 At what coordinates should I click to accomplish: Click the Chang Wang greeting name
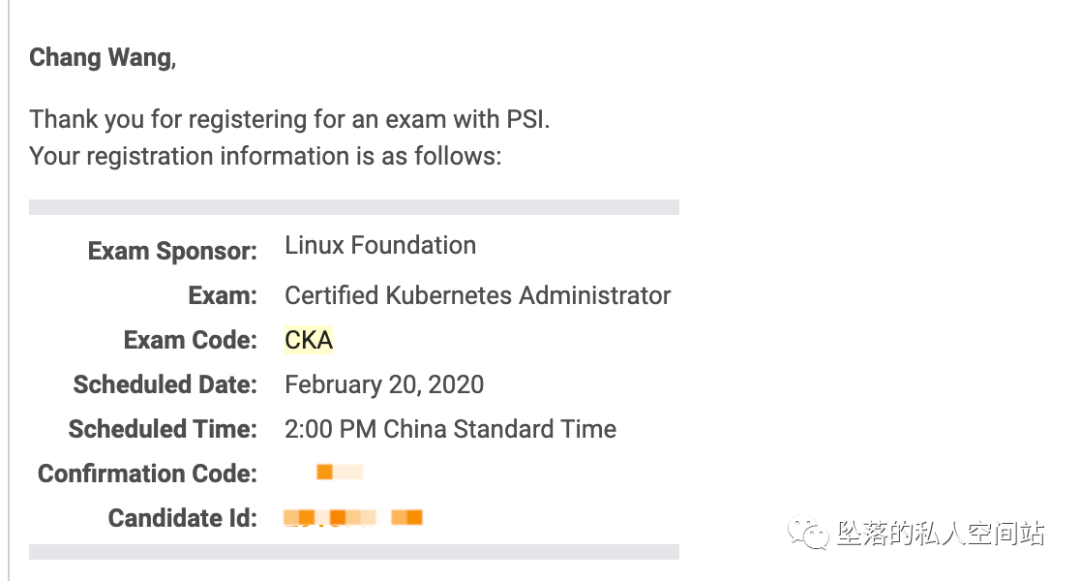click(103, 58)
